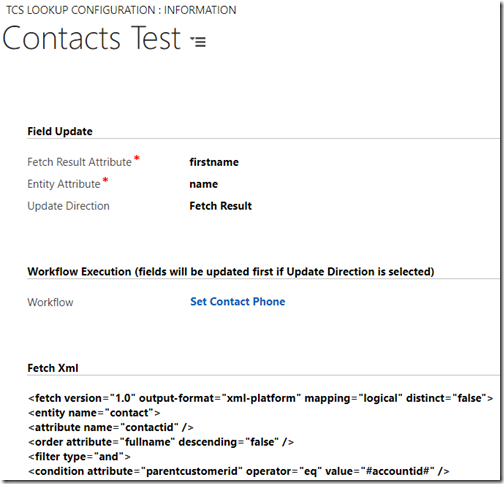Click the firstname Fetch Result Attribute value
Screen dimensions: 504x484
(x=214, y=162)
